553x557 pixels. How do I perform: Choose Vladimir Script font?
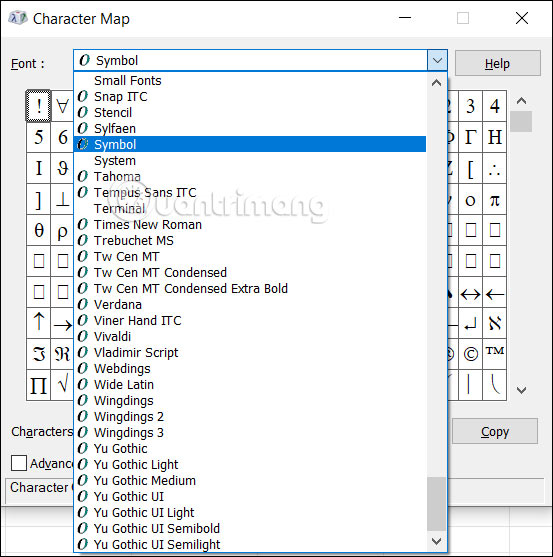[x=250, y=352]
